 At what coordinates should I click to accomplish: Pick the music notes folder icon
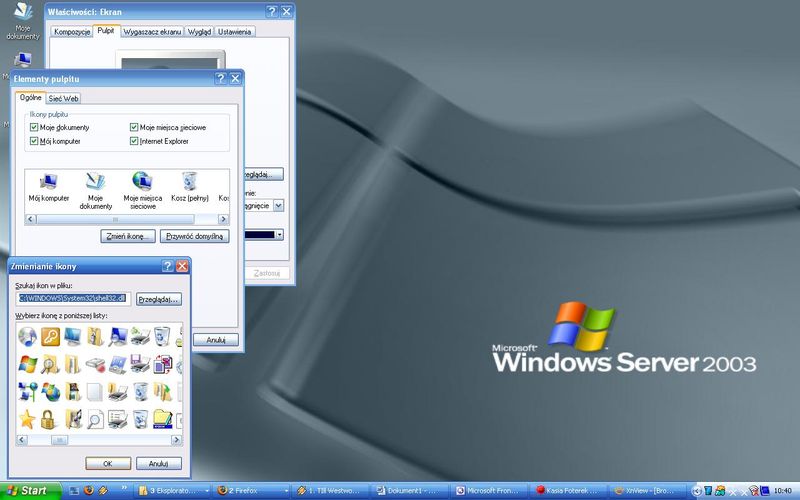point(72,419)
